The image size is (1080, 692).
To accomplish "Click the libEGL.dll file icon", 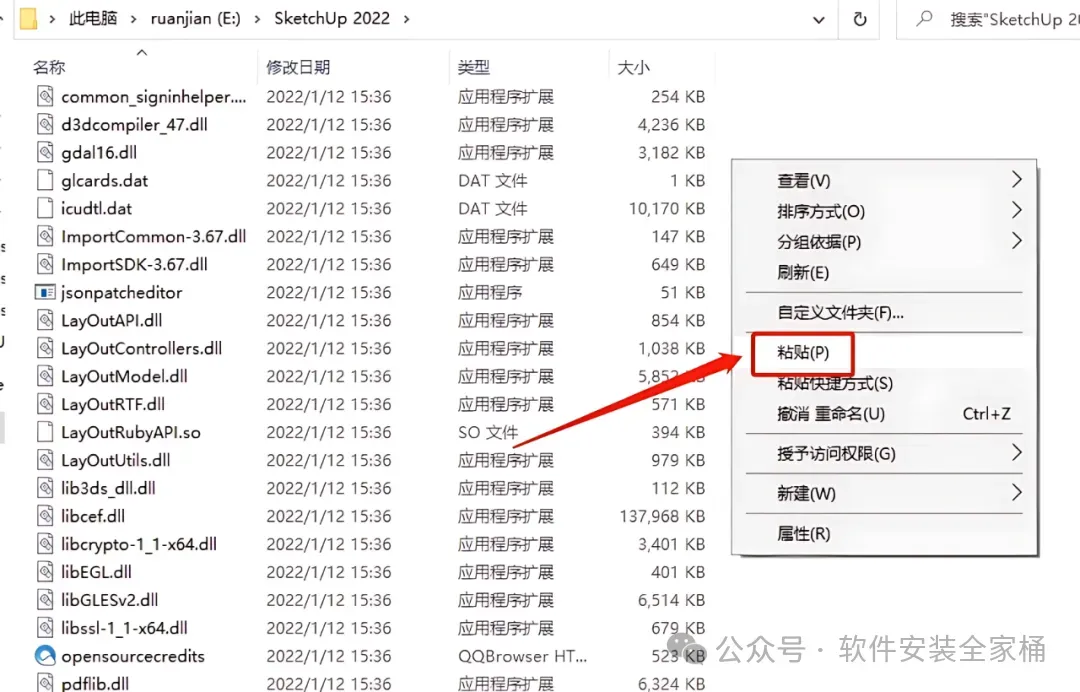I will [45, 572].
